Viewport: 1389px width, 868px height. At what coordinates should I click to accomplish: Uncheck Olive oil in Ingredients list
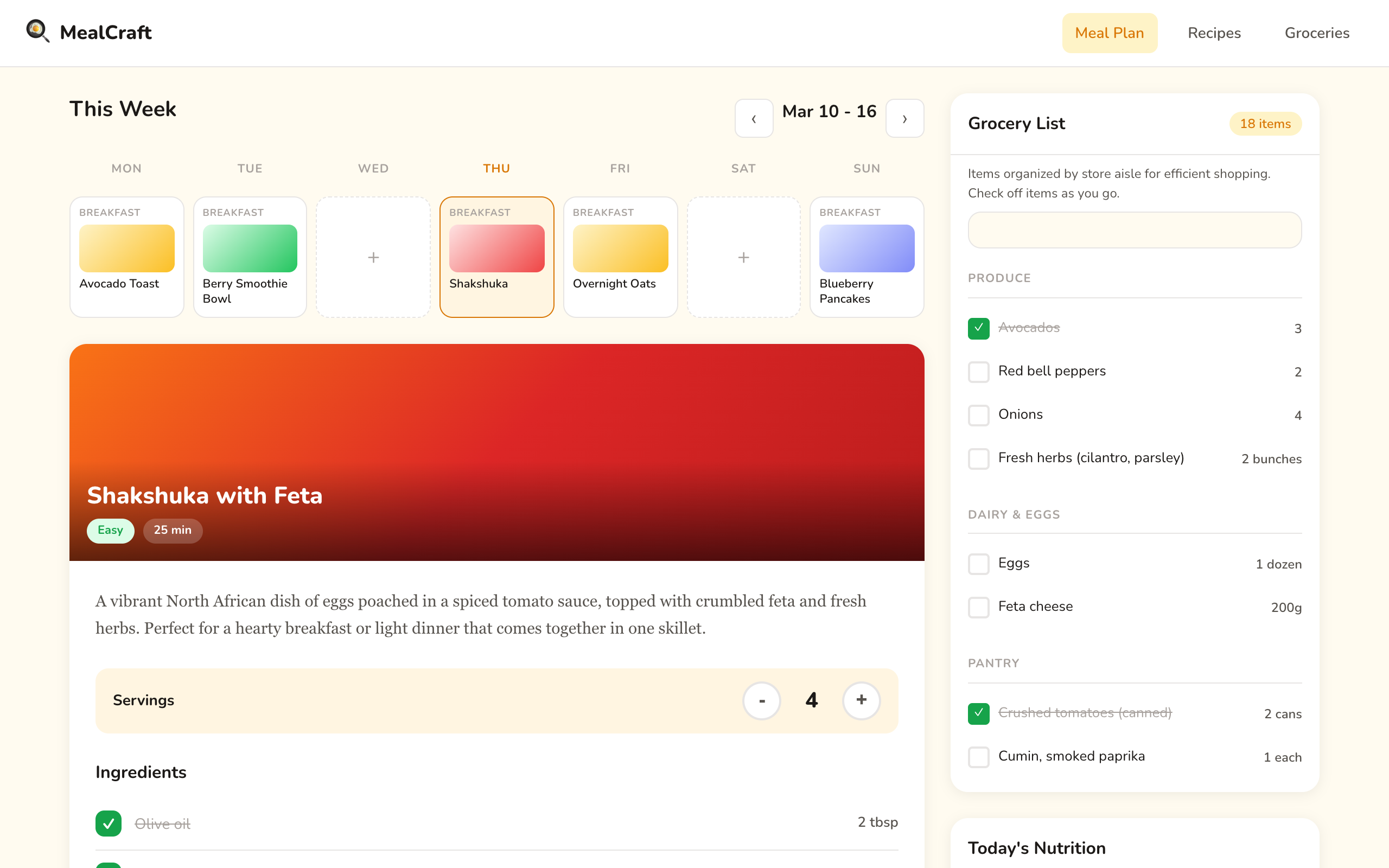[x=109, y=822]
